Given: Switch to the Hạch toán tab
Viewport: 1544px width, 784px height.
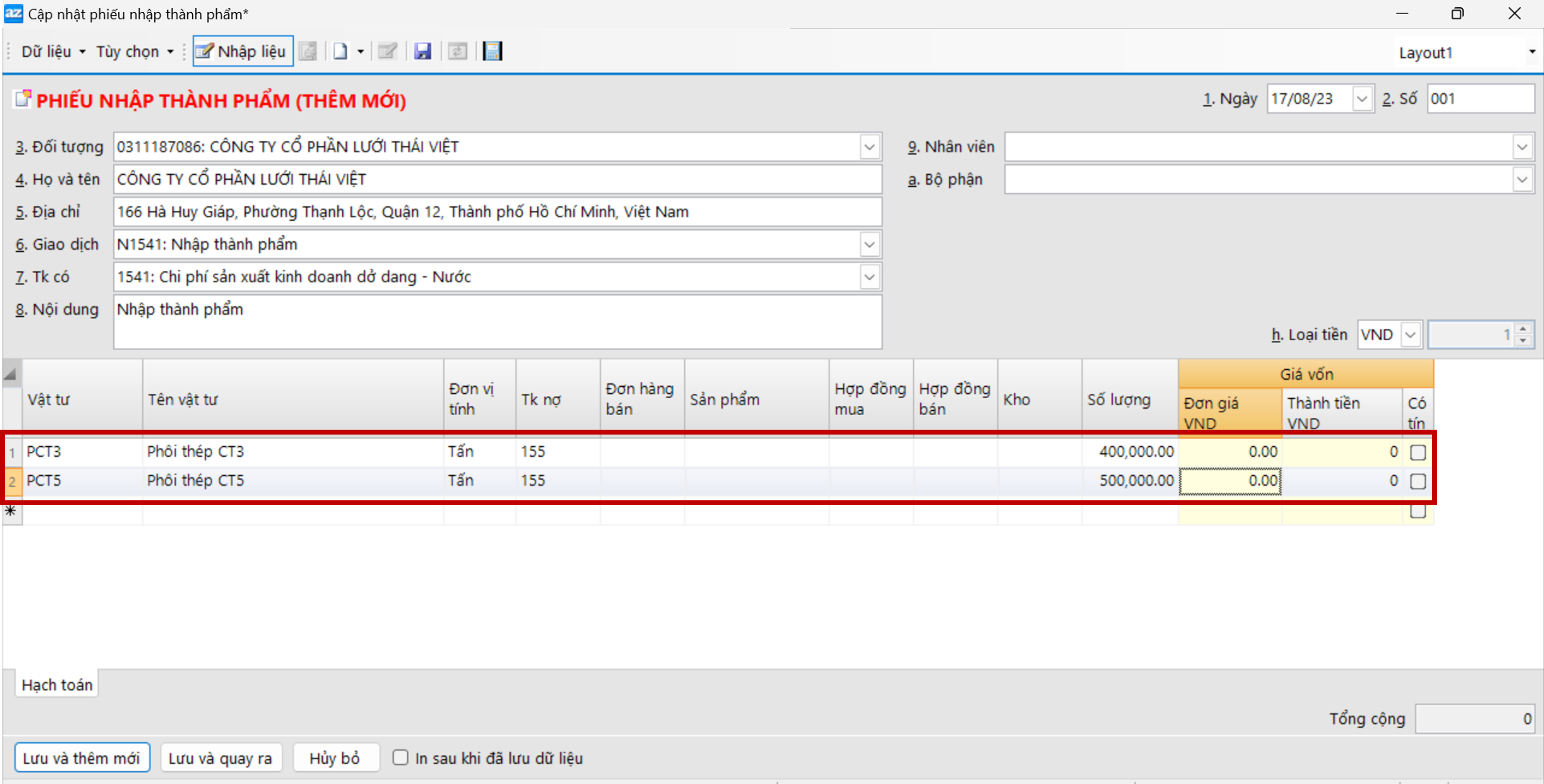Looking at the screenshot, I should [x=57, y=685].
